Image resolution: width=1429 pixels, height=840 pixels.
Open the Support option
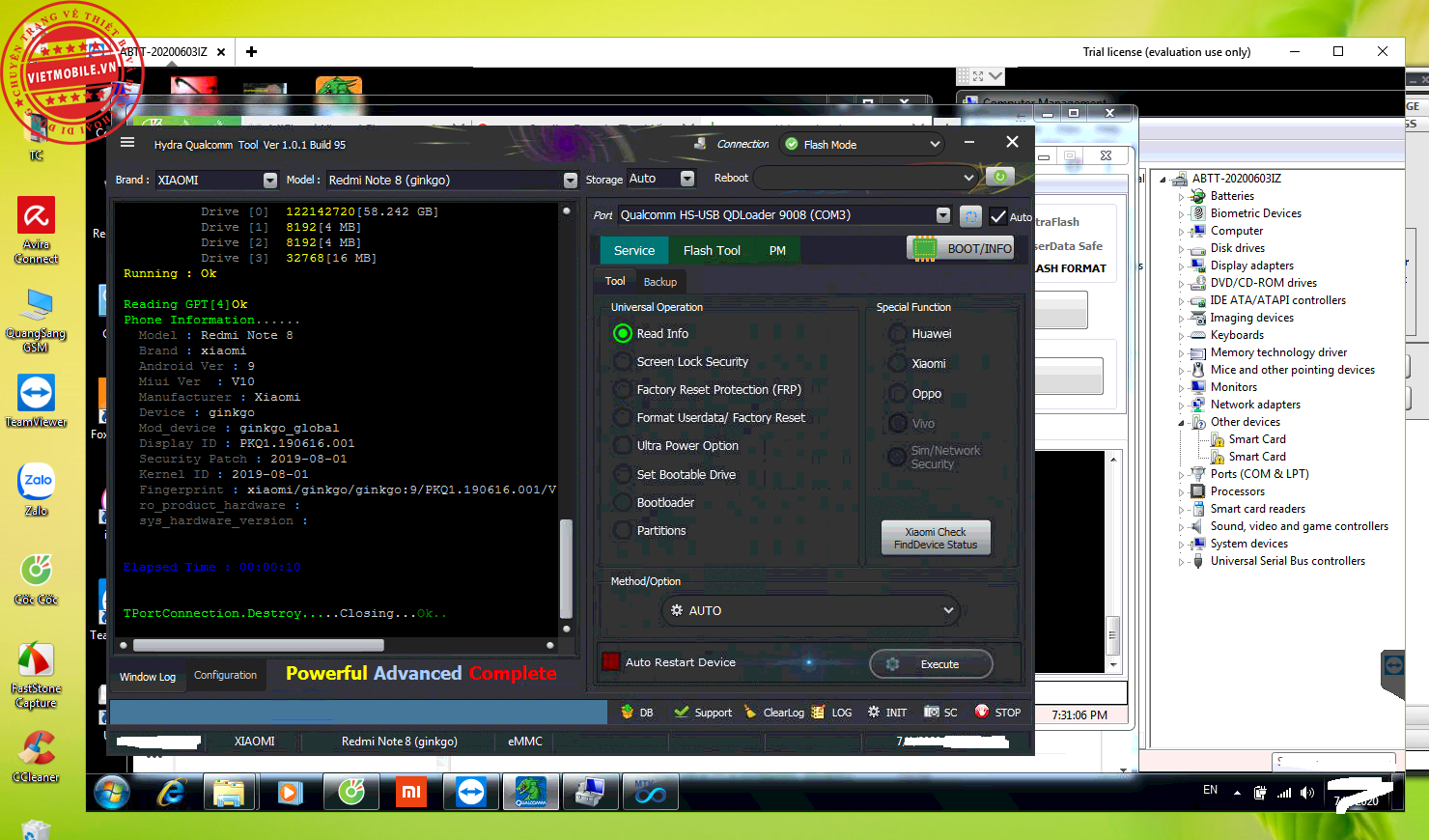(704, 713)
